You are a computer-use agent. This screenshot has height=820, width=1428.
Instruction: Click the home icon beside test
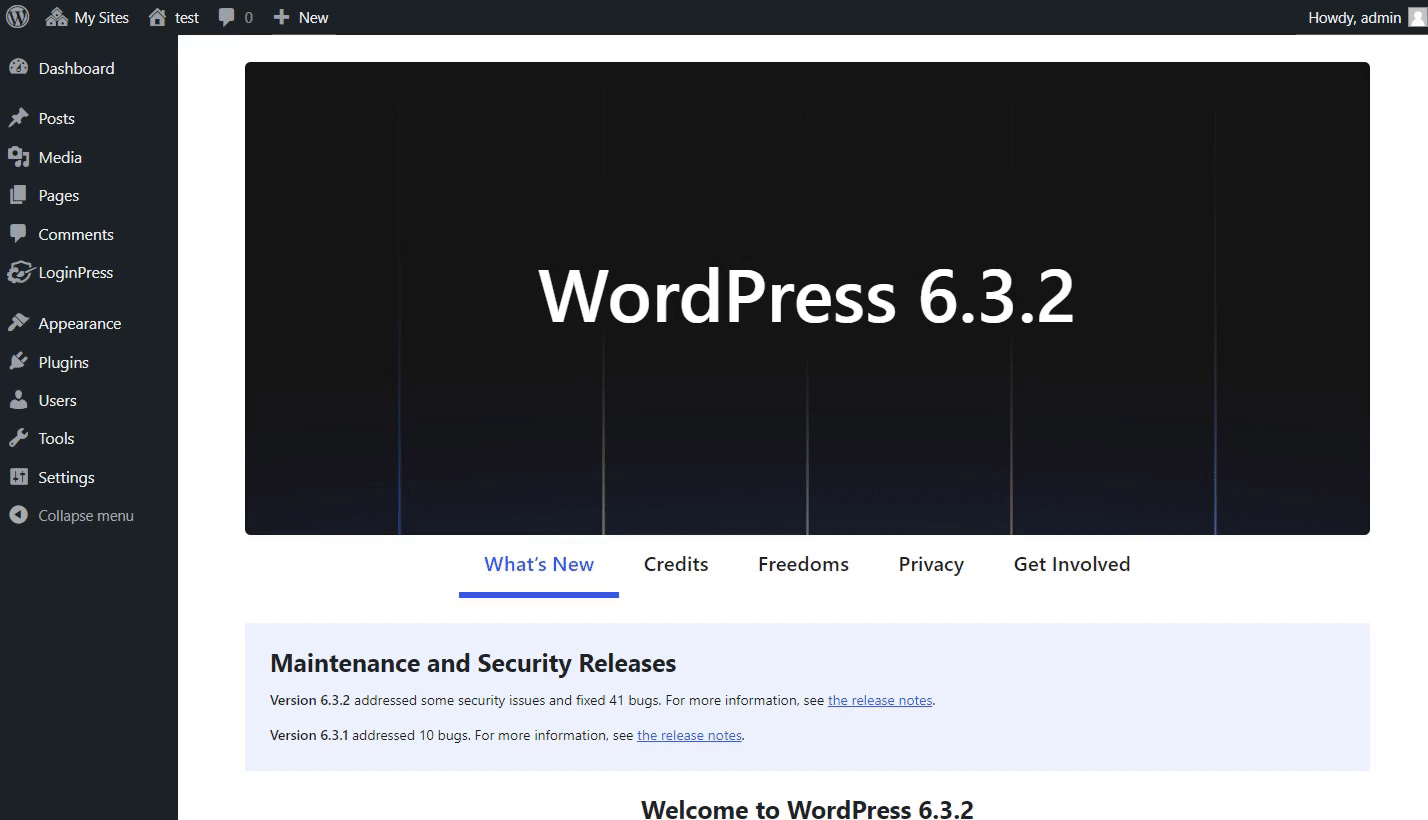click(x=157, y=17)
